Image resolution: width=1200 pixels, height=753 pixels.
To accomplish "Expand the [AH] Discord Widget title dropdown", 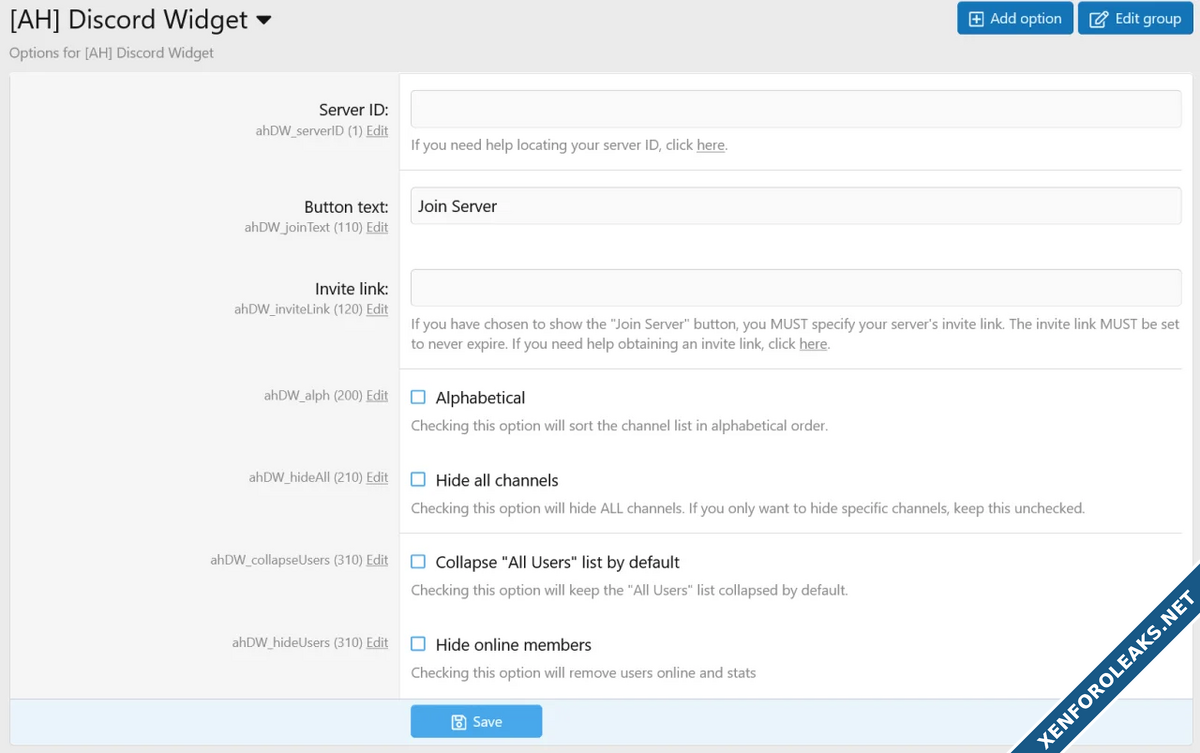I will (264, 20).
